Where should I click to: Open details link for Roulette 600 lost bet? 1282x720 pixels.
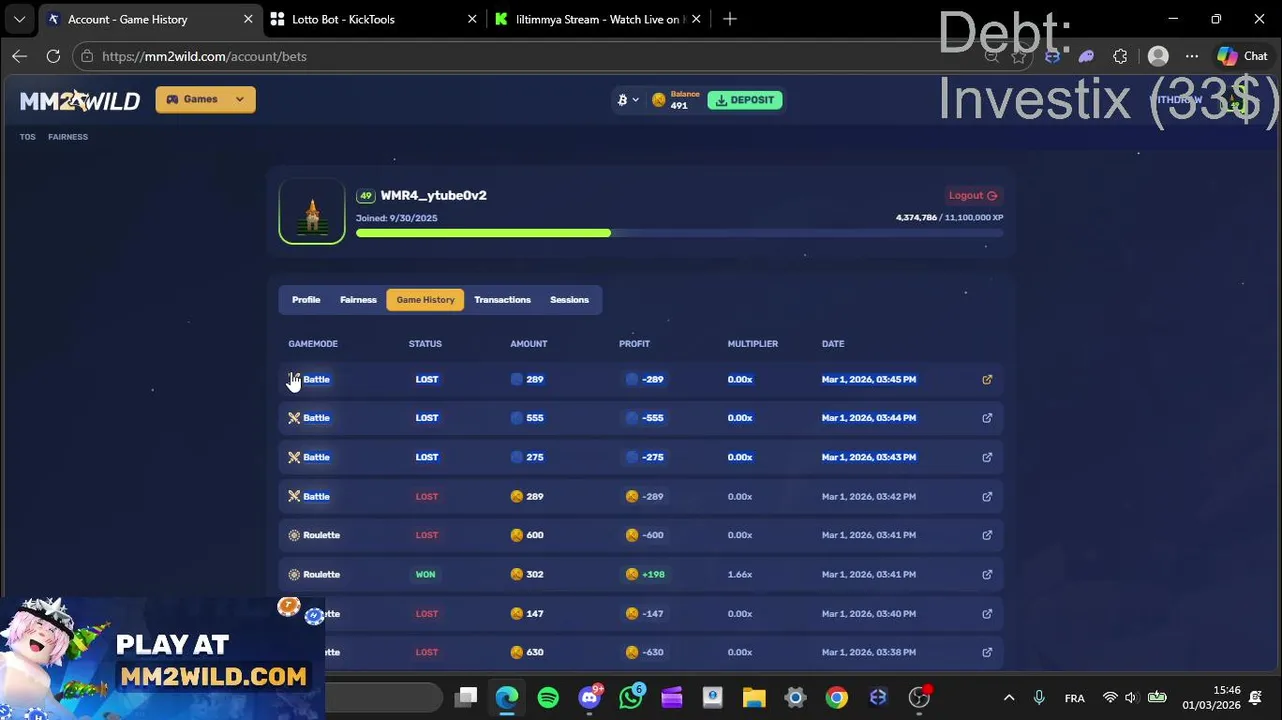point(987,535)
